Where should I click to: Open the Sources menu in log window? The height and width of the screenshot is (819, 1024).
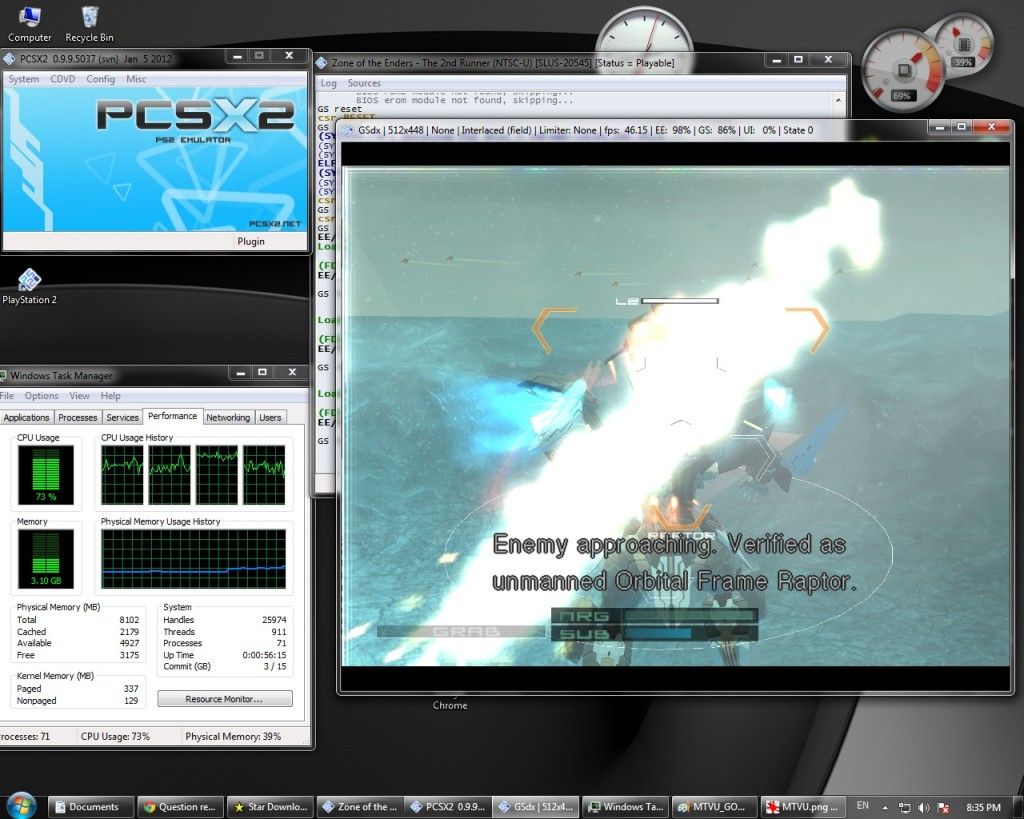coord(364,83)
